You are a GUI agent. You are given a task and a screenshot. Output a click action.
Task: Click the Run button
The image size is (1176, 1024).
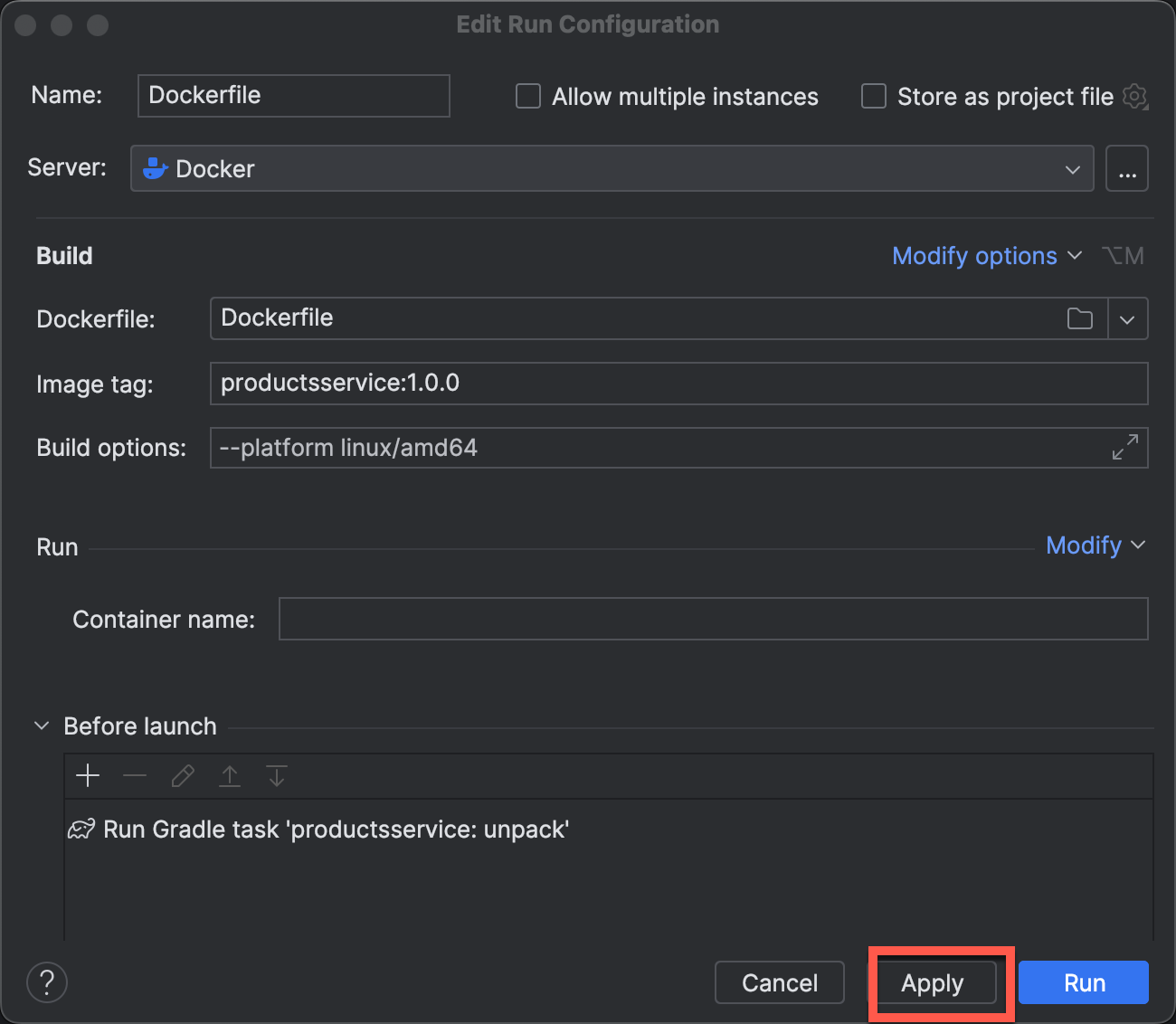pyautogui.click(x=1084, y=982)
